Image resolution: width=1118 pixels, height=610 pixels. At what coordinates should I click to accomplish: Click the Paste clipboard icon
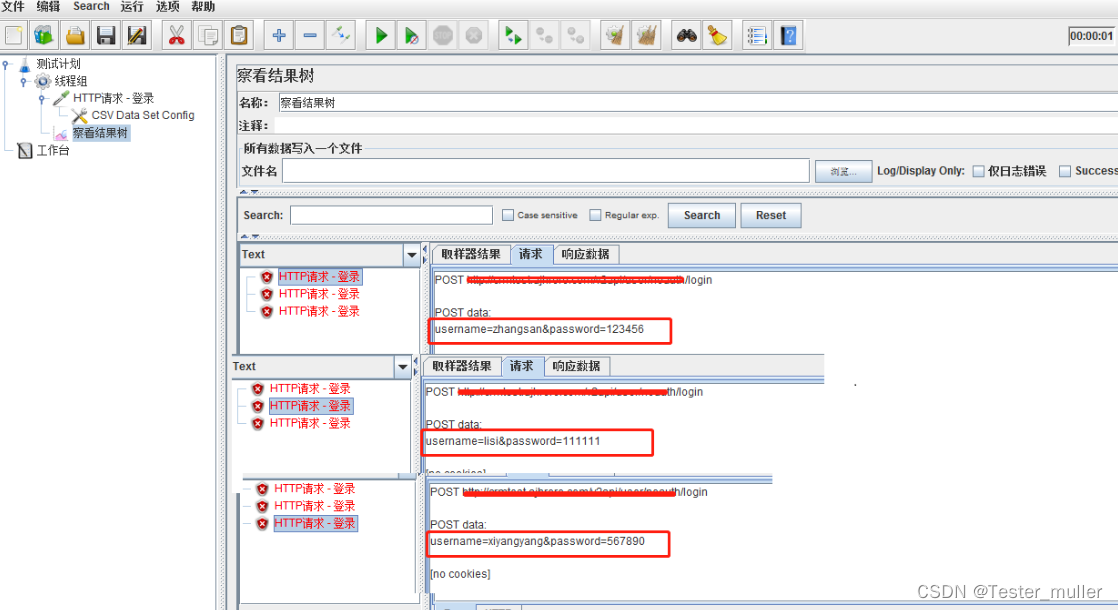(240, 35)
